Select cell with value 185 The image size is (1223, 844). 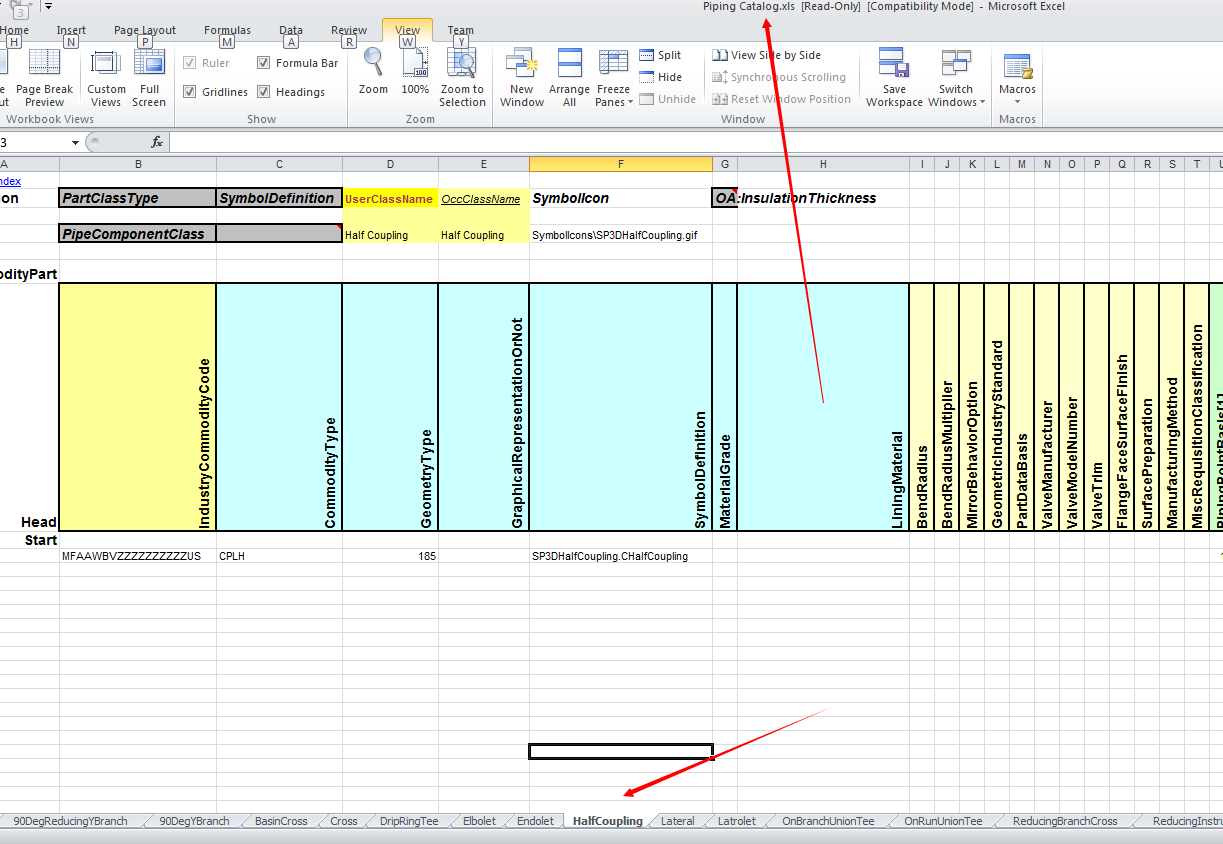[390, 556]
